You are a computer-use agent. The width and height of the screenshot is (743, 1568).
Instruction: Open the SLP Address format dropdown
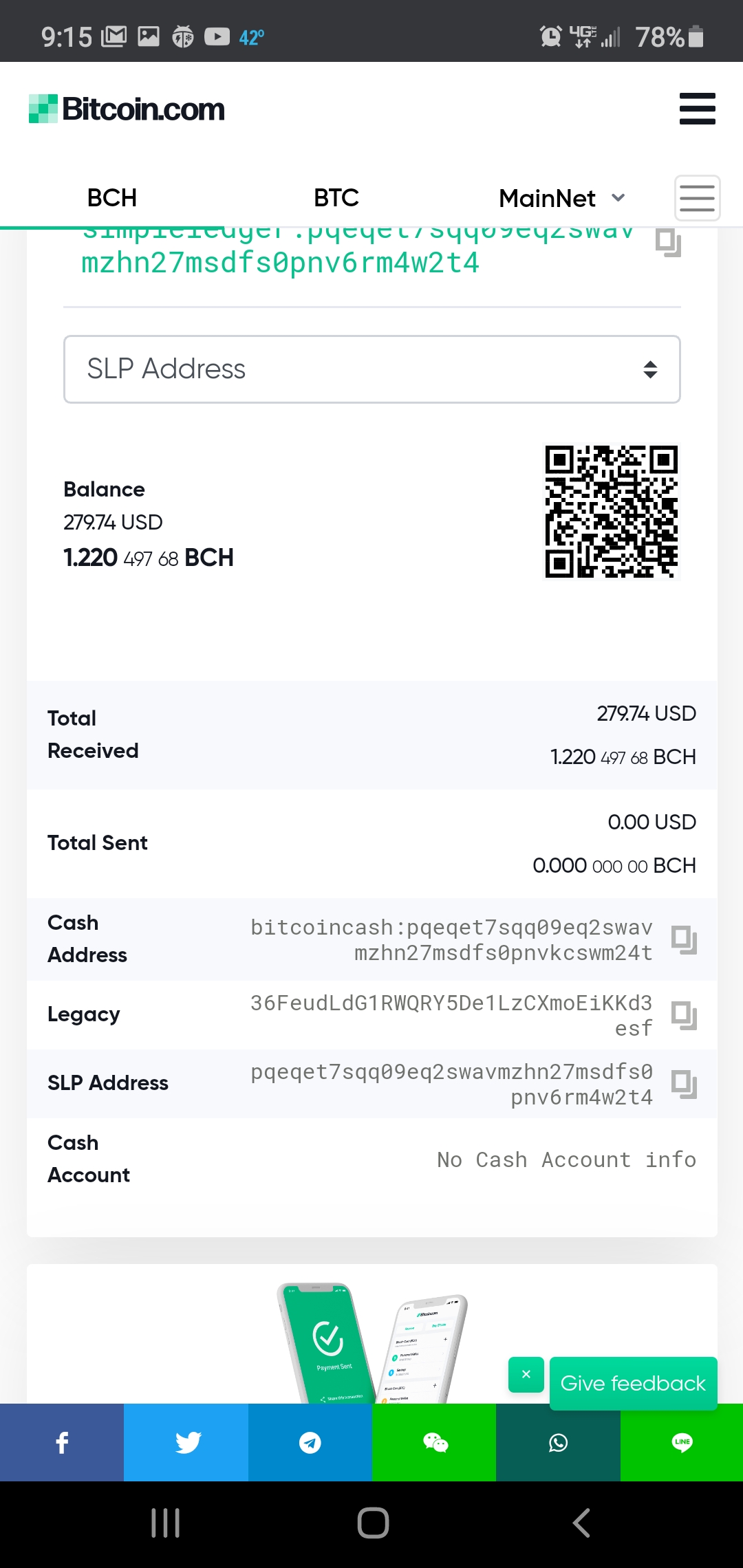372,369
